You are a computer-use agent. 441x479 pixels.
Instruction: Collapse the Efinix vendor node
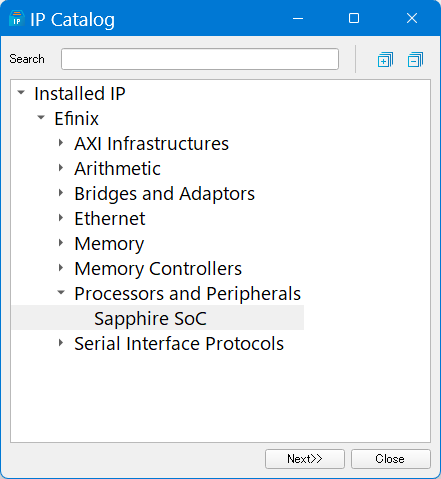41,117
